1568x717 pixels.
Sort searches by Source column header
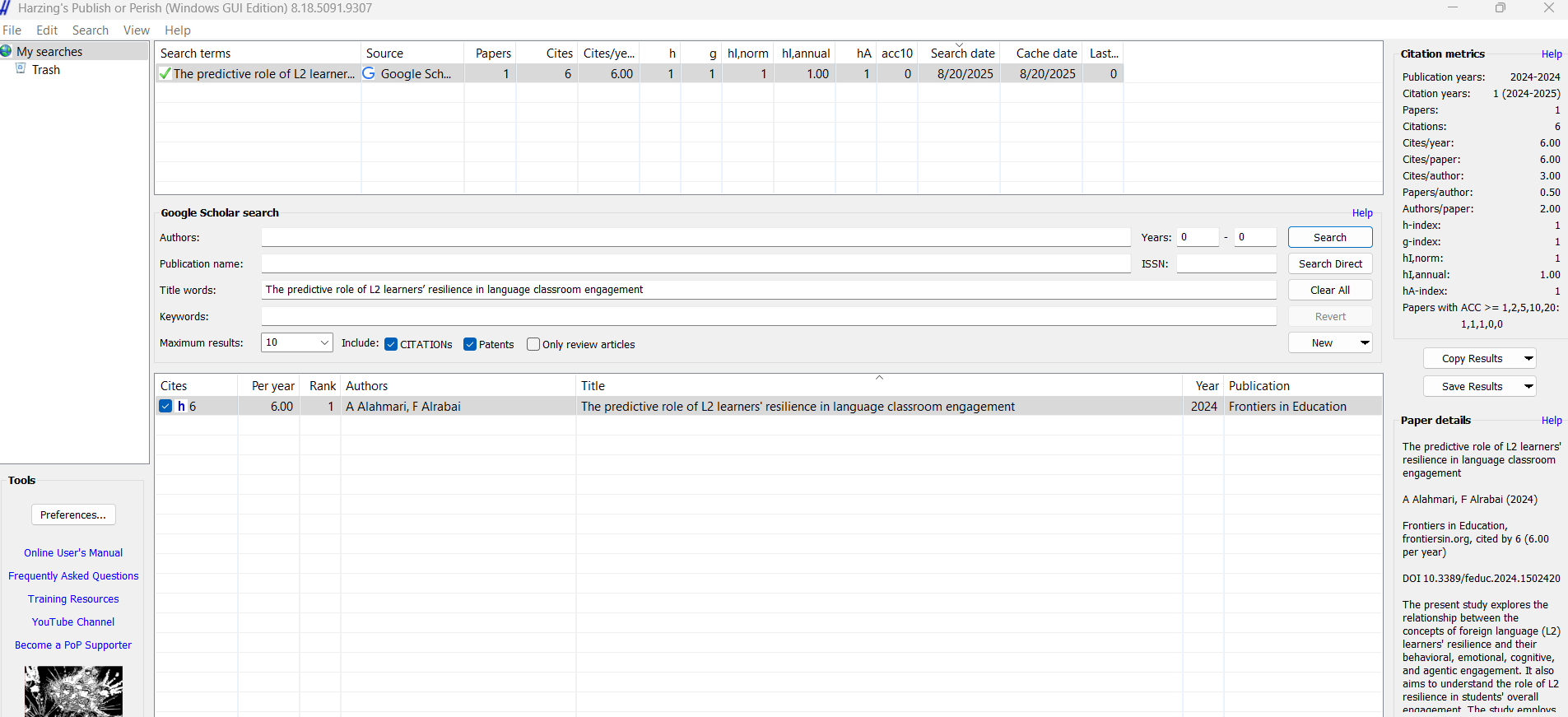(412, 53)
